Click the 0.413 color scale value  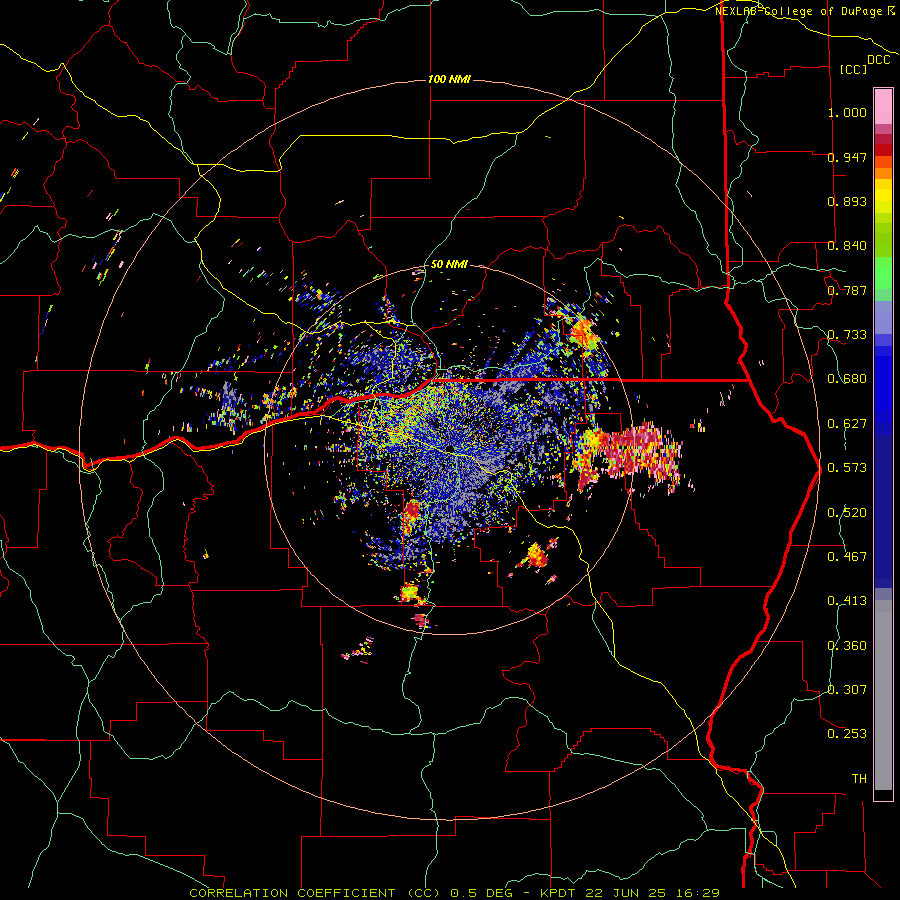[847, 601]
